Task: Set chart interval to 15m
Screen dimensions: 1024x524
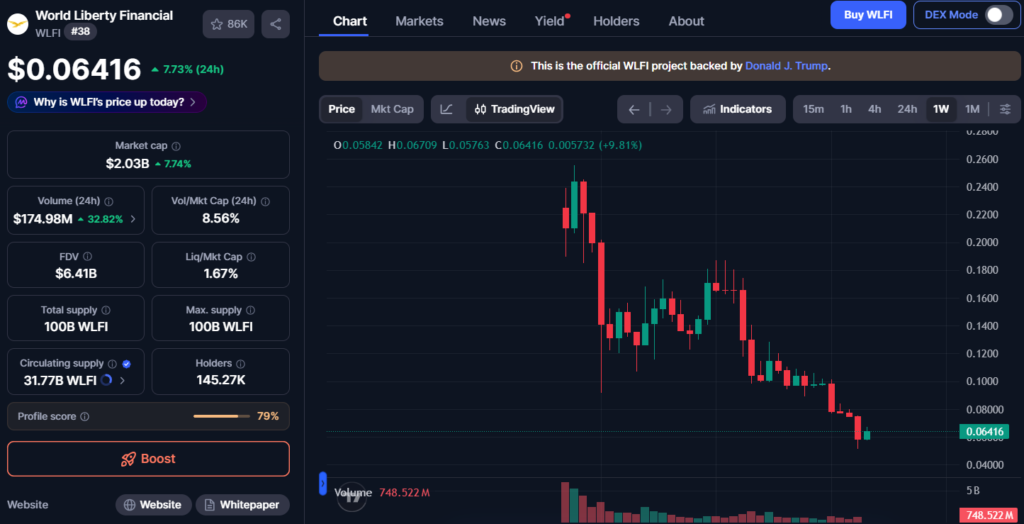Action: [x=813, y=109]
